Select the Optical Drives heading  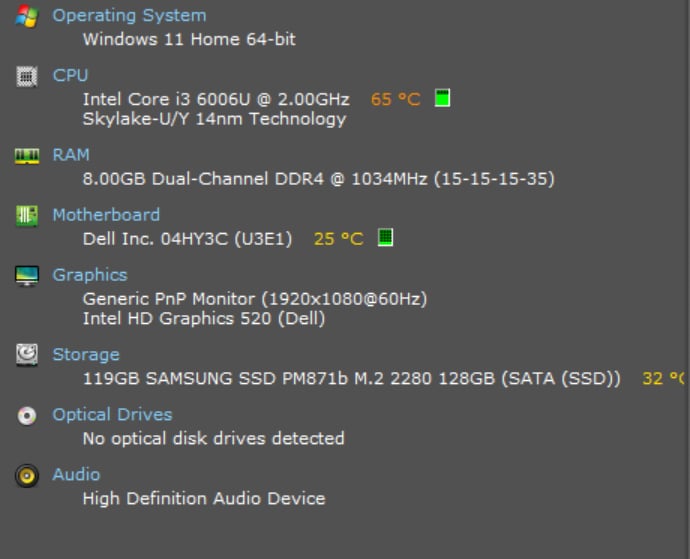112,414
